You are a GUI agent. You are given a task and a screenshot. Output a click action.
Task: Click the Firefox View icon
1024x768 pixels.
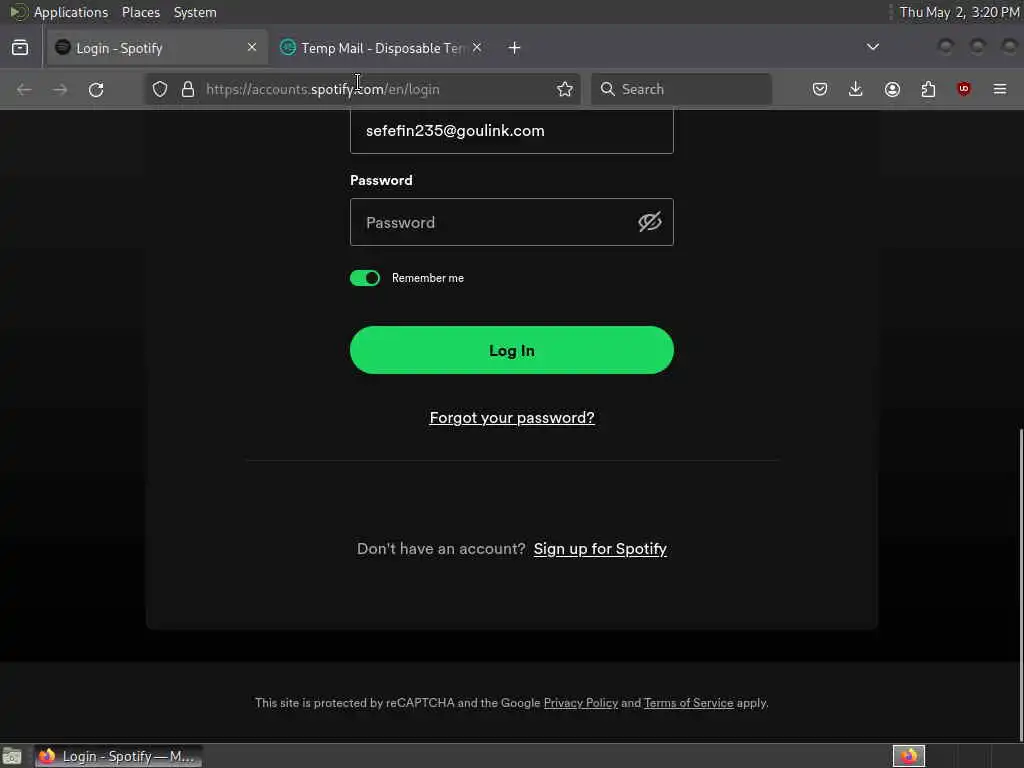(20, 48)
